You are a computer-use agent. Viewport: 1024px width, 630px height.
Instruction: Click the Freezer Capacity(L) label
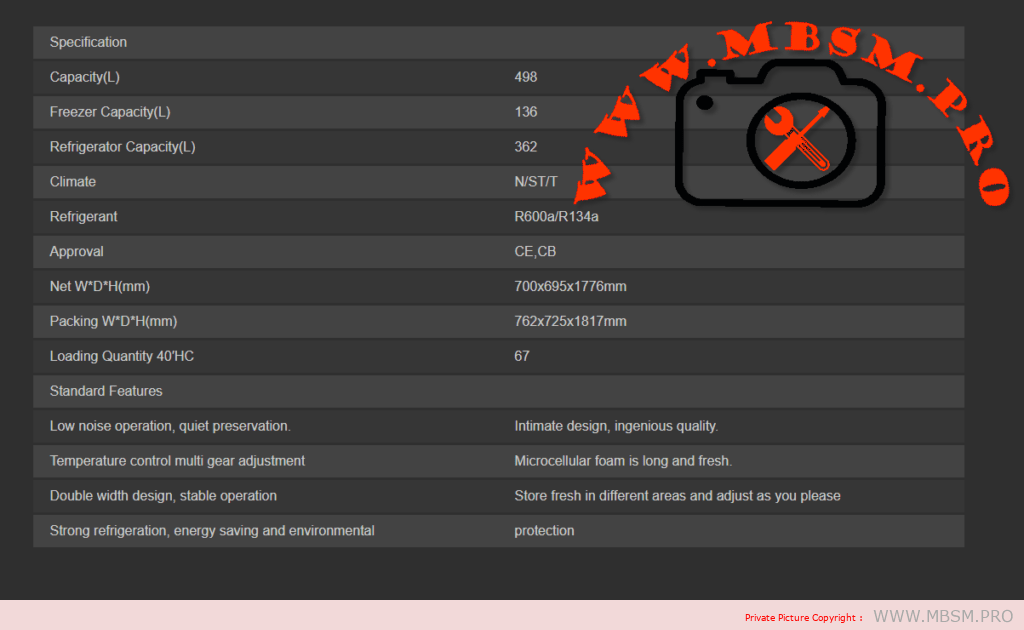[x=110, y=112]
